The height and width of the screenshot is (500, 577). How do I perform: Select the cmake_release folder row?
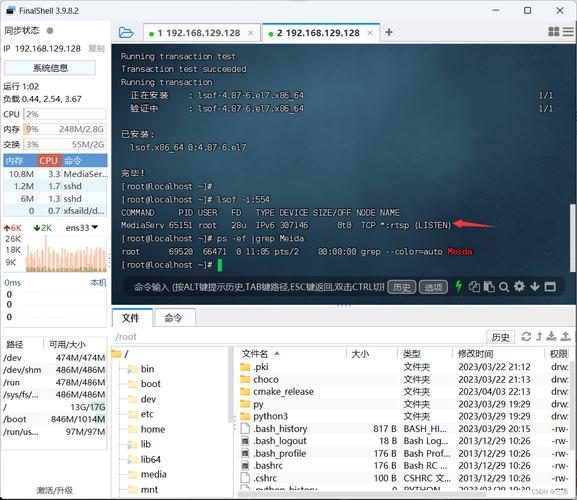(x=404, y=391)
